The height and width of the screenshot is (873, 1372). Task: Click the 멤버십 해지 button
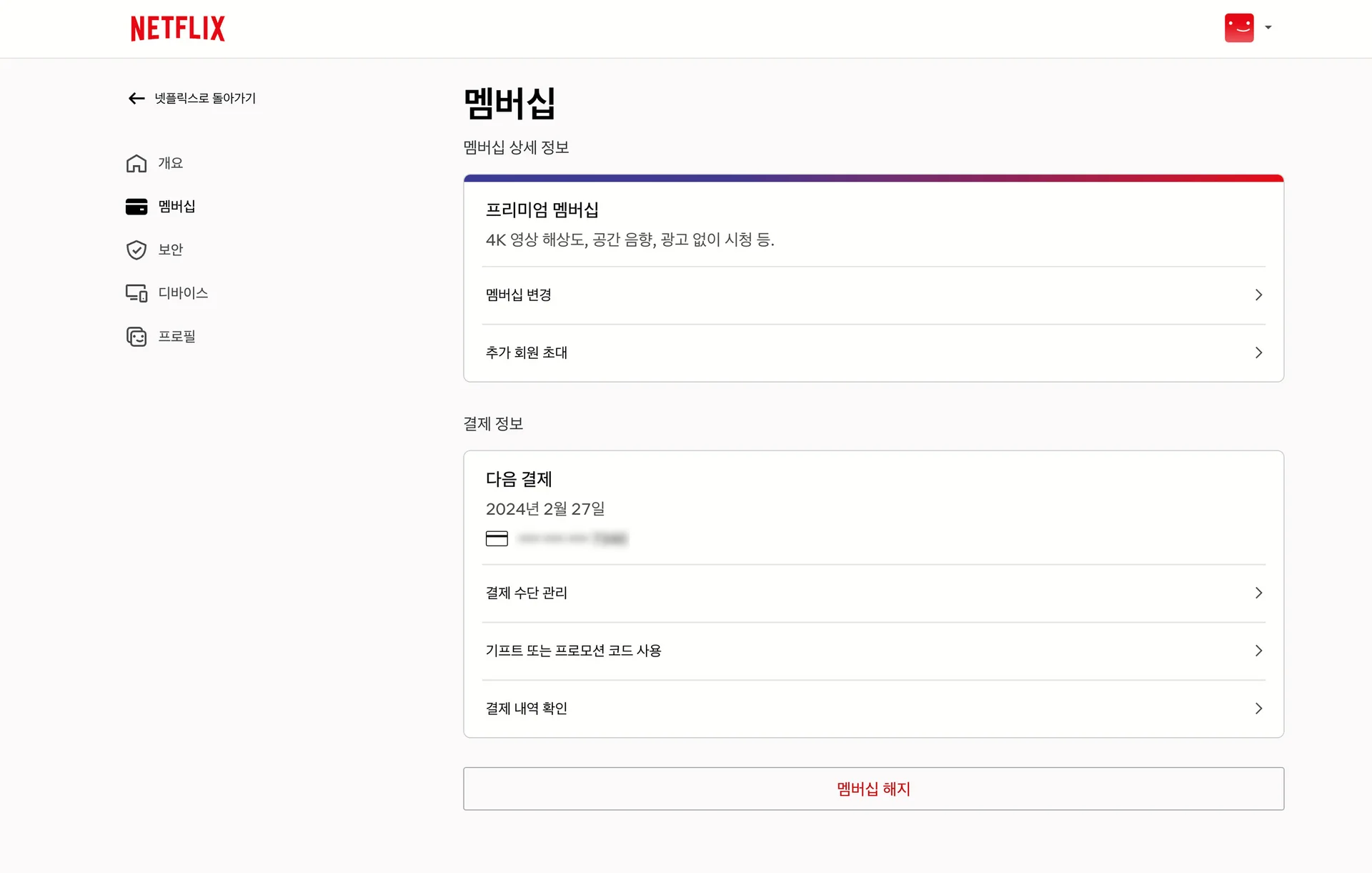point(873,789)
